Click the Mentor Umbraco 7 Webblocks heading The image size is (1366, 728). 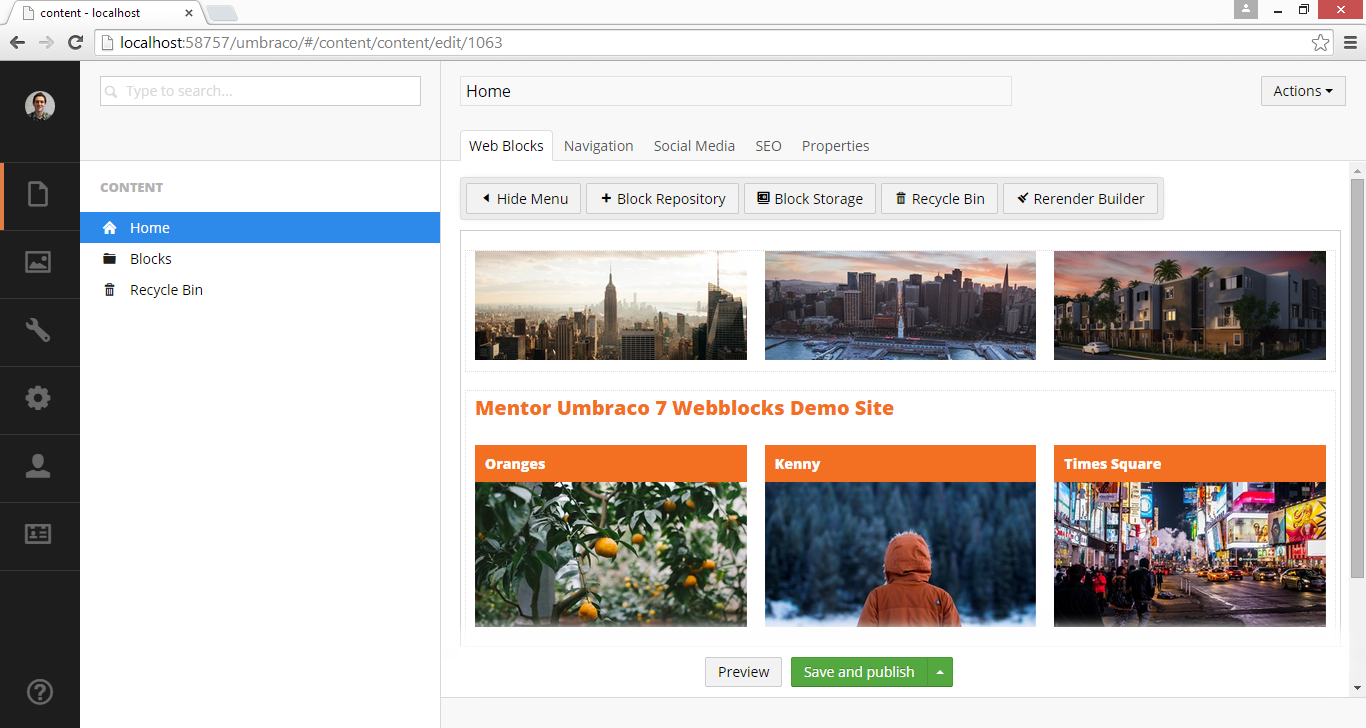pos(684,408)
